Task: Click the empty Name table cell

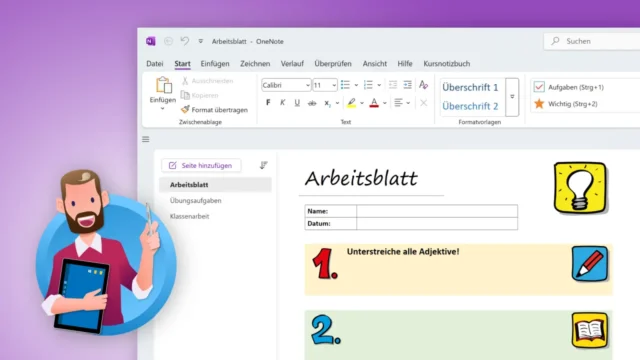Action: click(437, 211)
